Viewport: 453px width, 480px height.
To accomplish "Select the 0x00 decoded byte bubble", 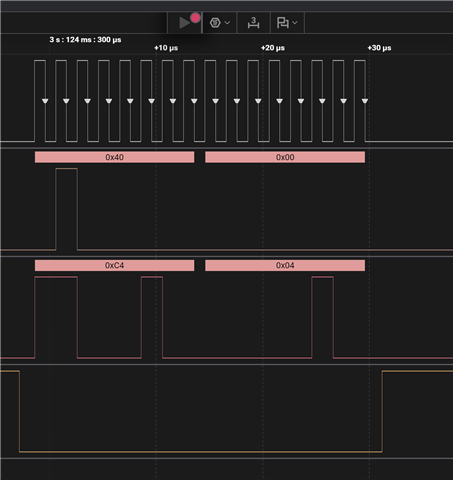I will click(x=285, y=157).
